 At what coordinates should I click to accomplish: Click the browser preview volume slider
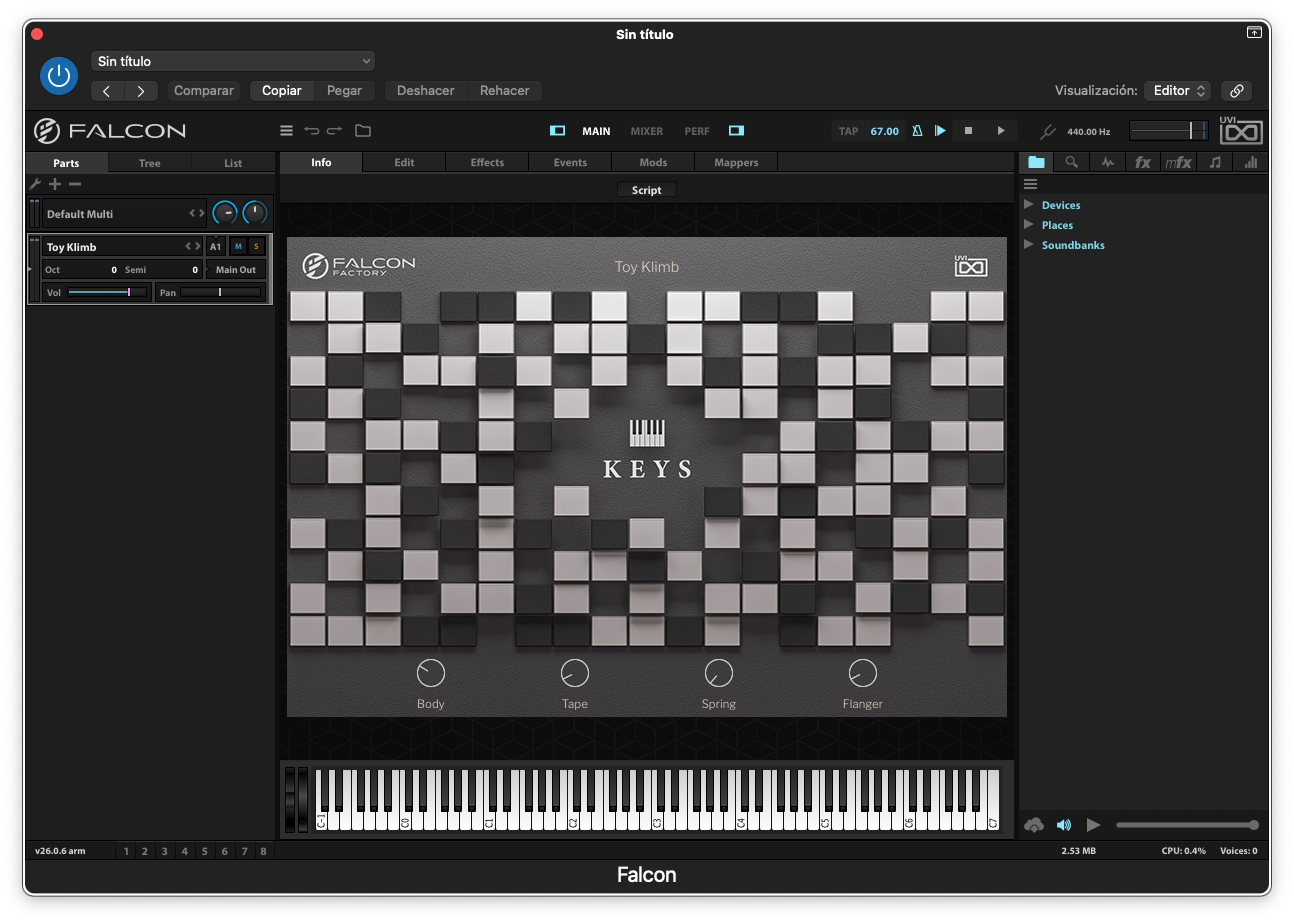pyautogui.click(x=1187, y=825)
